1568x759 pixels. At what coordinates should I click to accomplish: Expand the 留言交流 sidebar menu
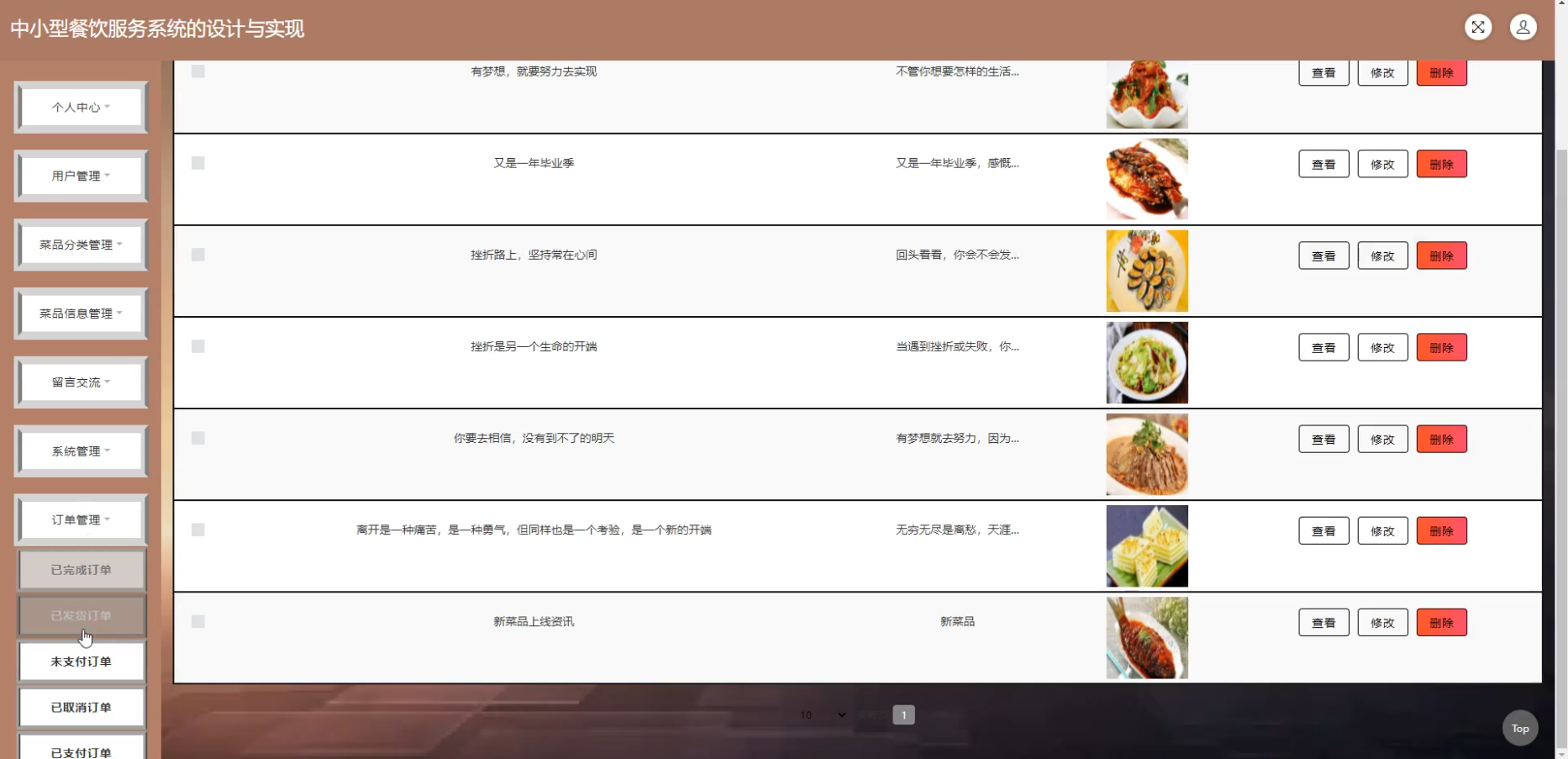[81, 382]
